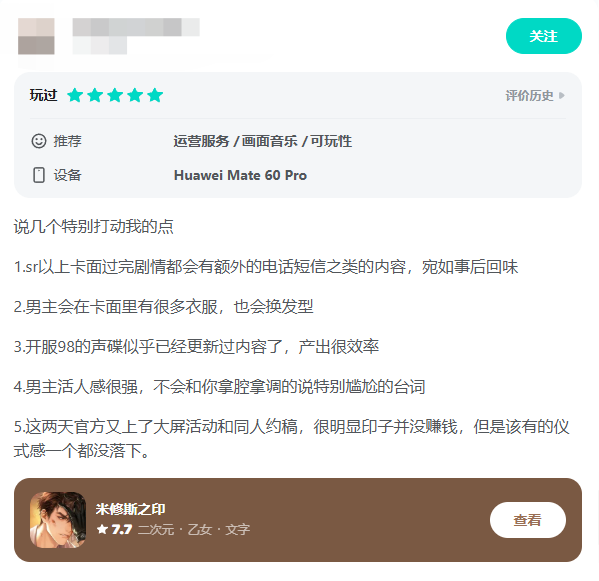This screenshot has width=599, height=581.
Task: Click the second rating star
Action: [x=95, y=95]
